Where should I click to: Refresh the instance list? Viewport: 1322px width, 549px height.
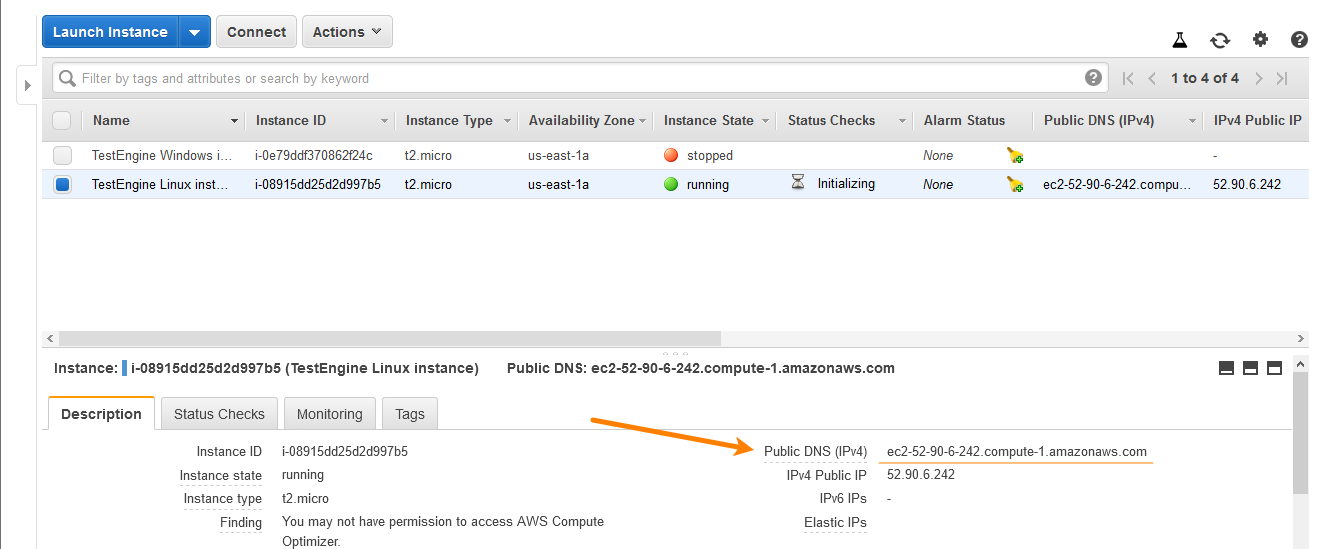[1220, 40]
